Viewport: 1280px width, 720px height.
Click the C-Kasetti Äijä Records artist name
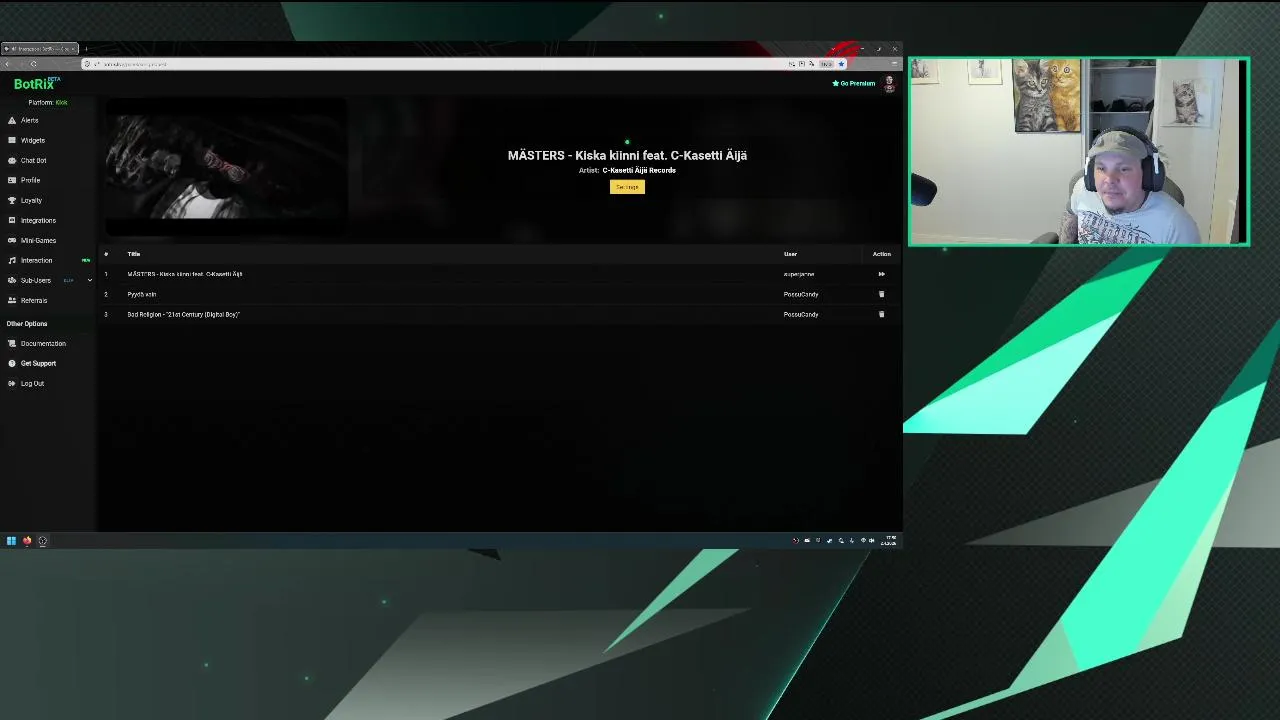pos(639,170)
